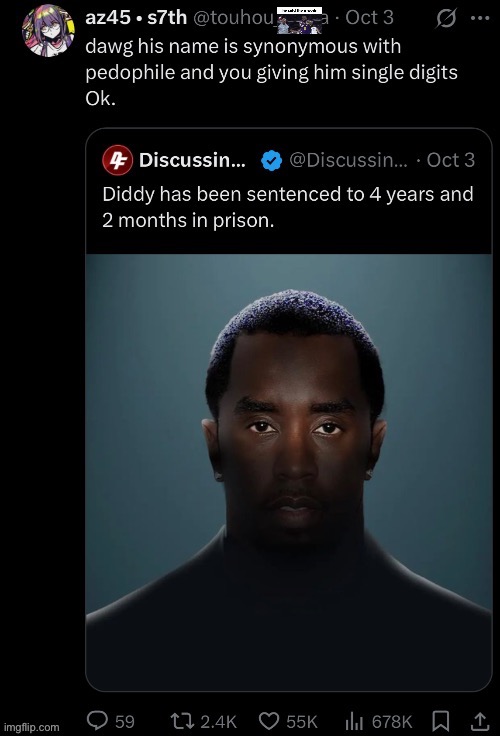Open view analytics bar chart icon
The height and width of the screenshot is (736, 500).
pos(355,721)
